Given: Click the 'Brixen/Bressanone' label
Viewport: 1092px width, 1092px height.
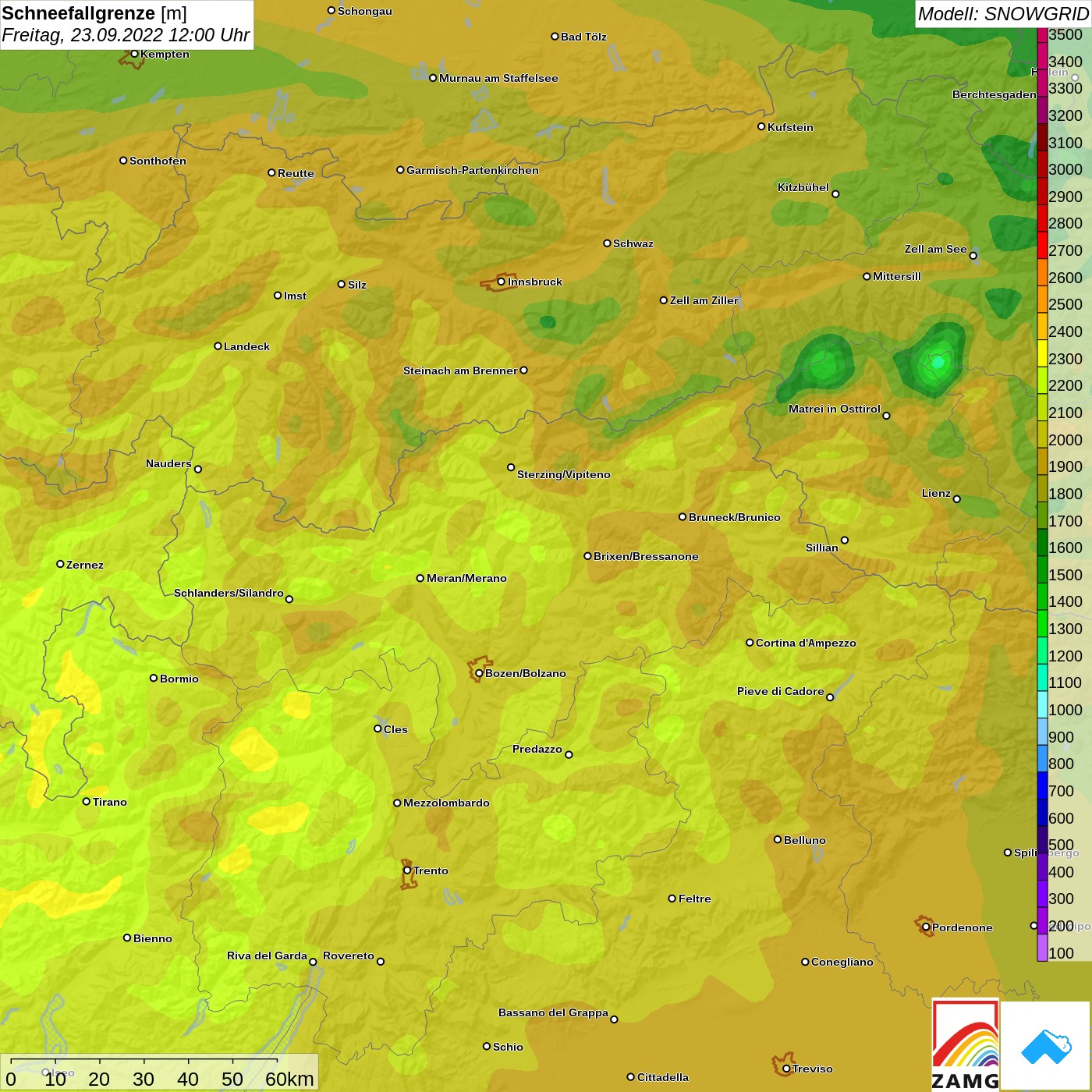Looking at the screenshot, I should (x=646, y=556).
